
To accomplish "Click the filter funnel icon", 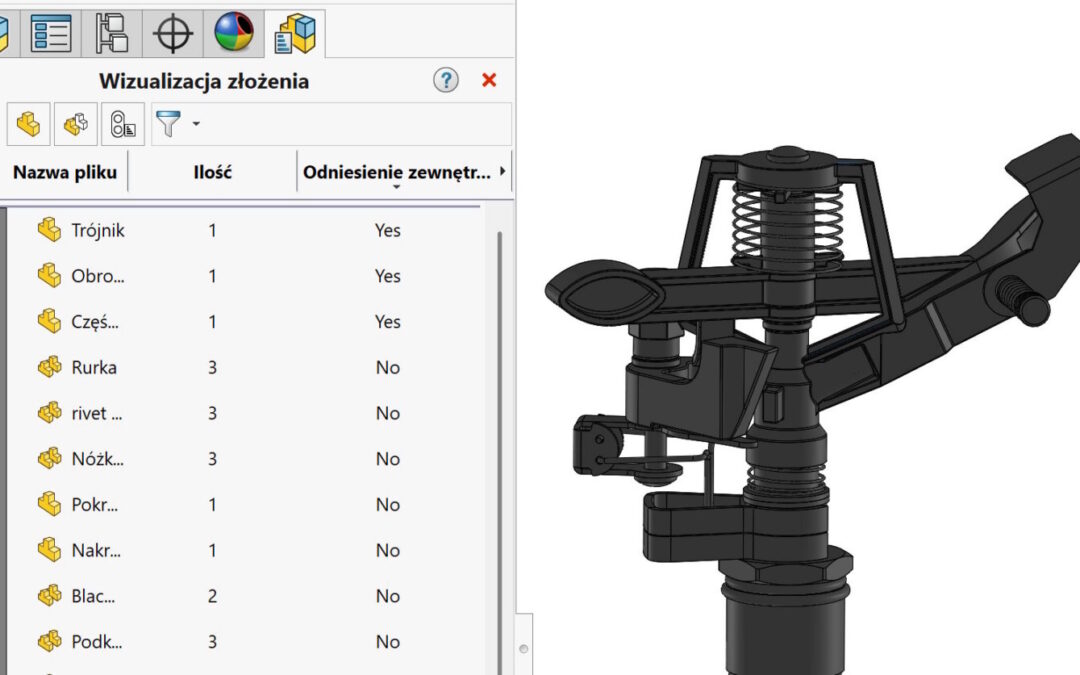I will (171, 125).
